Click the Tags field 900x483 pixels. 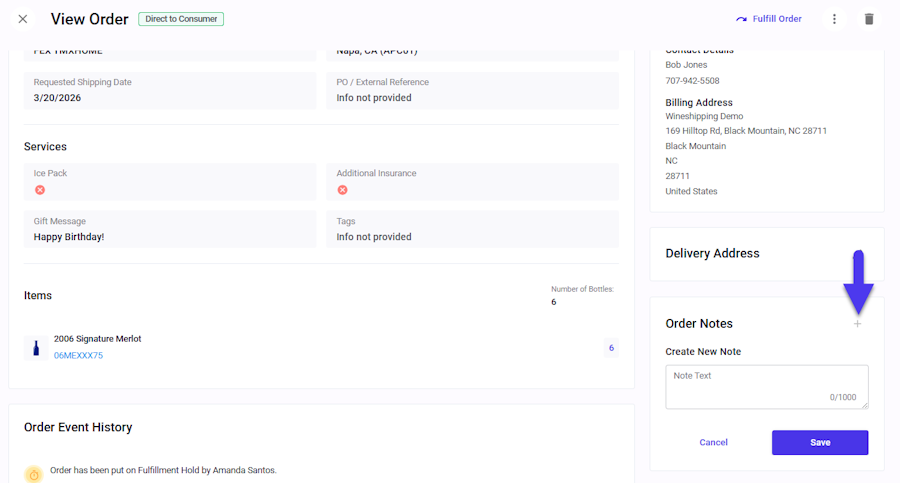click(472, 229)
